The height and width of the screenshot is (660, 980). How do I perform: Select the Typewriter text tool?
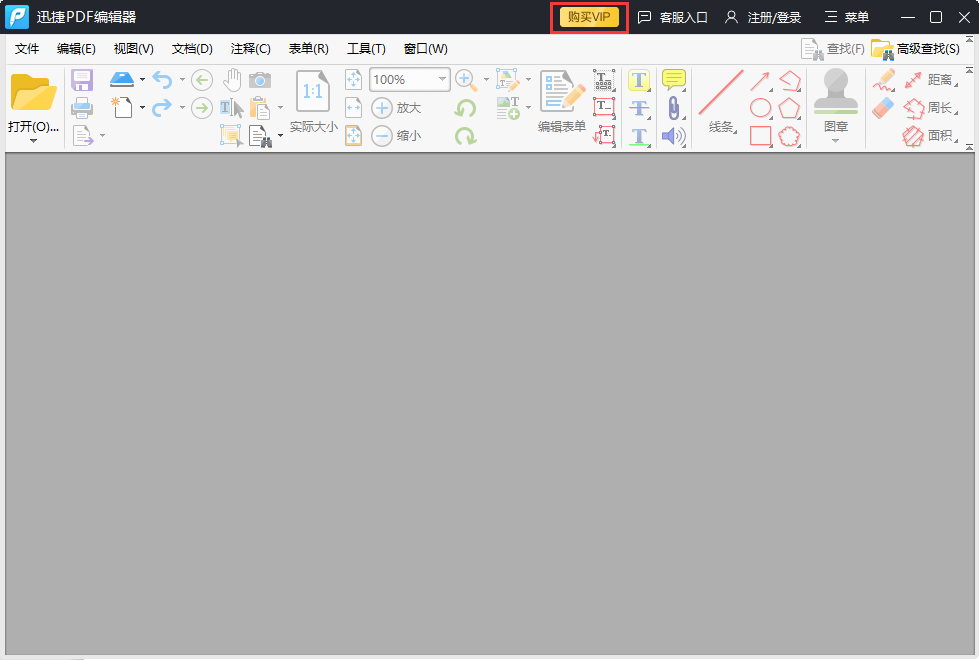click(x=604, y=80)
